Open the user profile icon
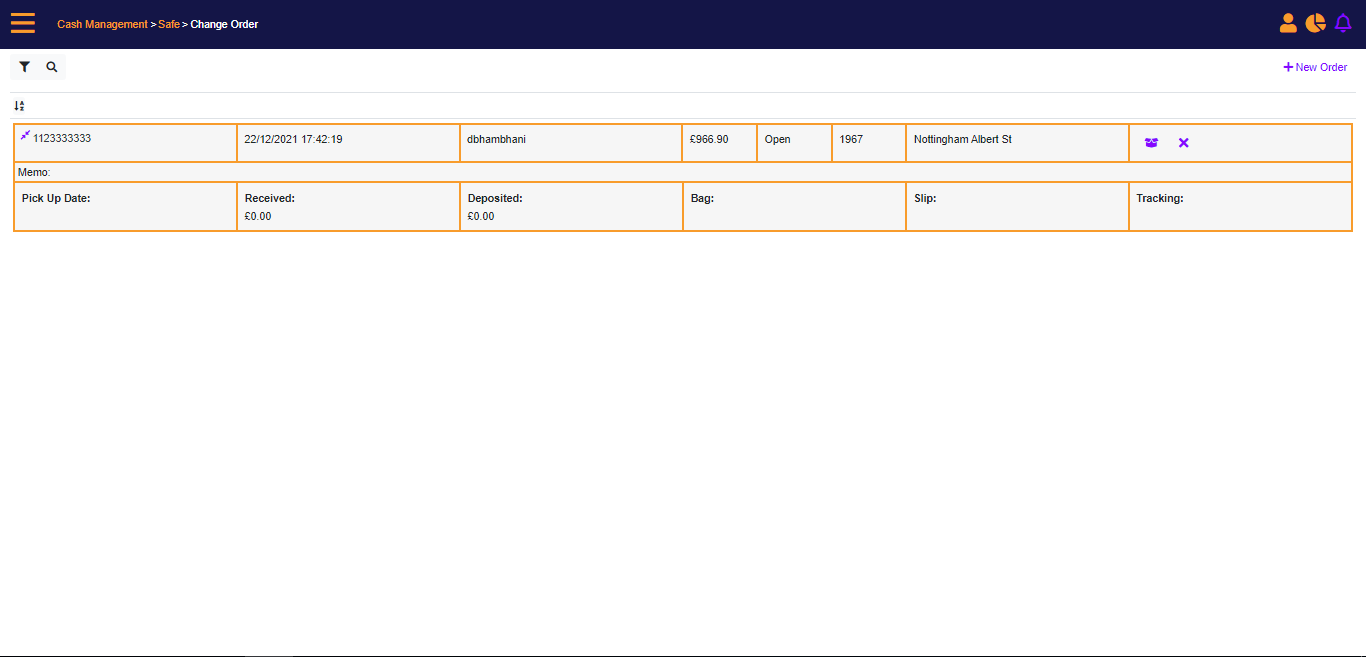Screen dimensions: 1366x657 1288,23
